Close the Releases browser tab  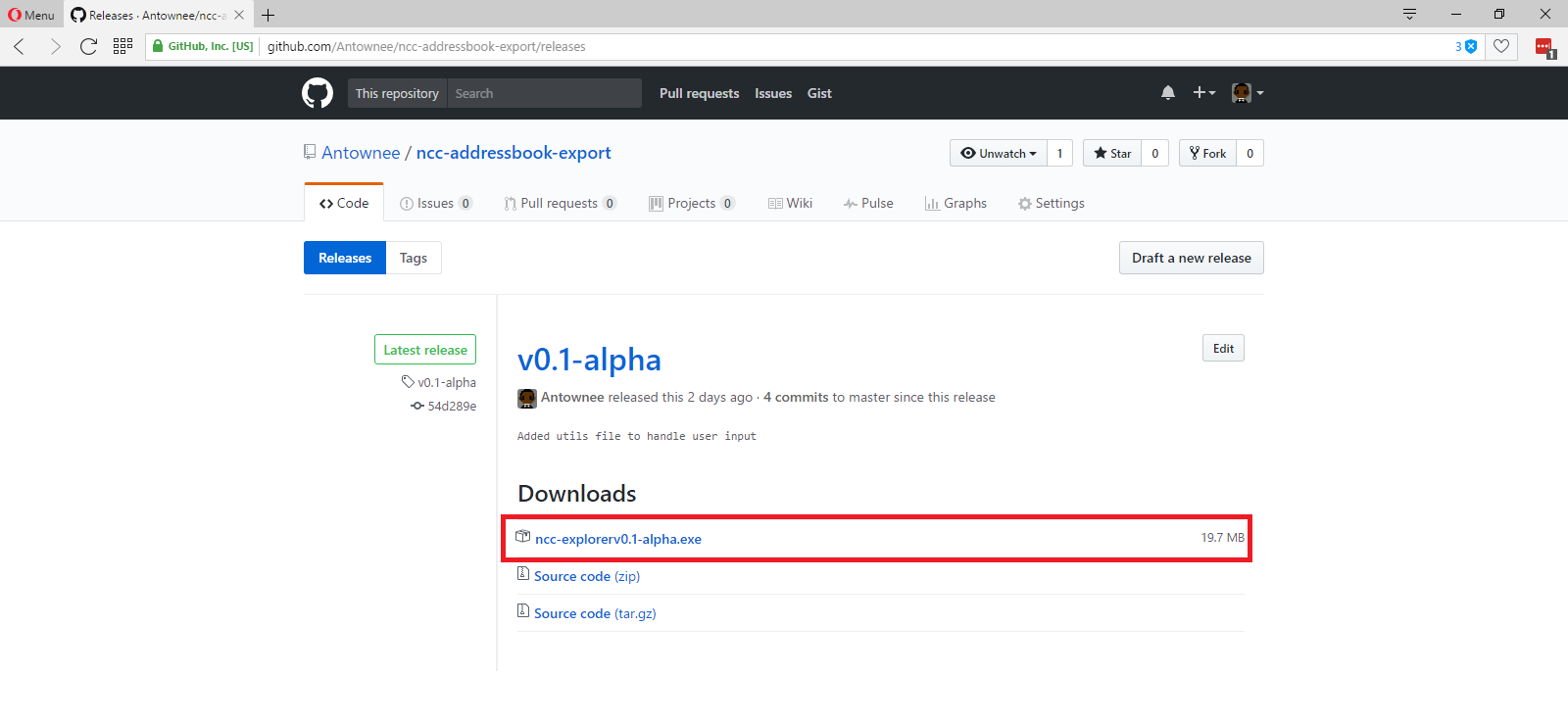click(239, 15)
